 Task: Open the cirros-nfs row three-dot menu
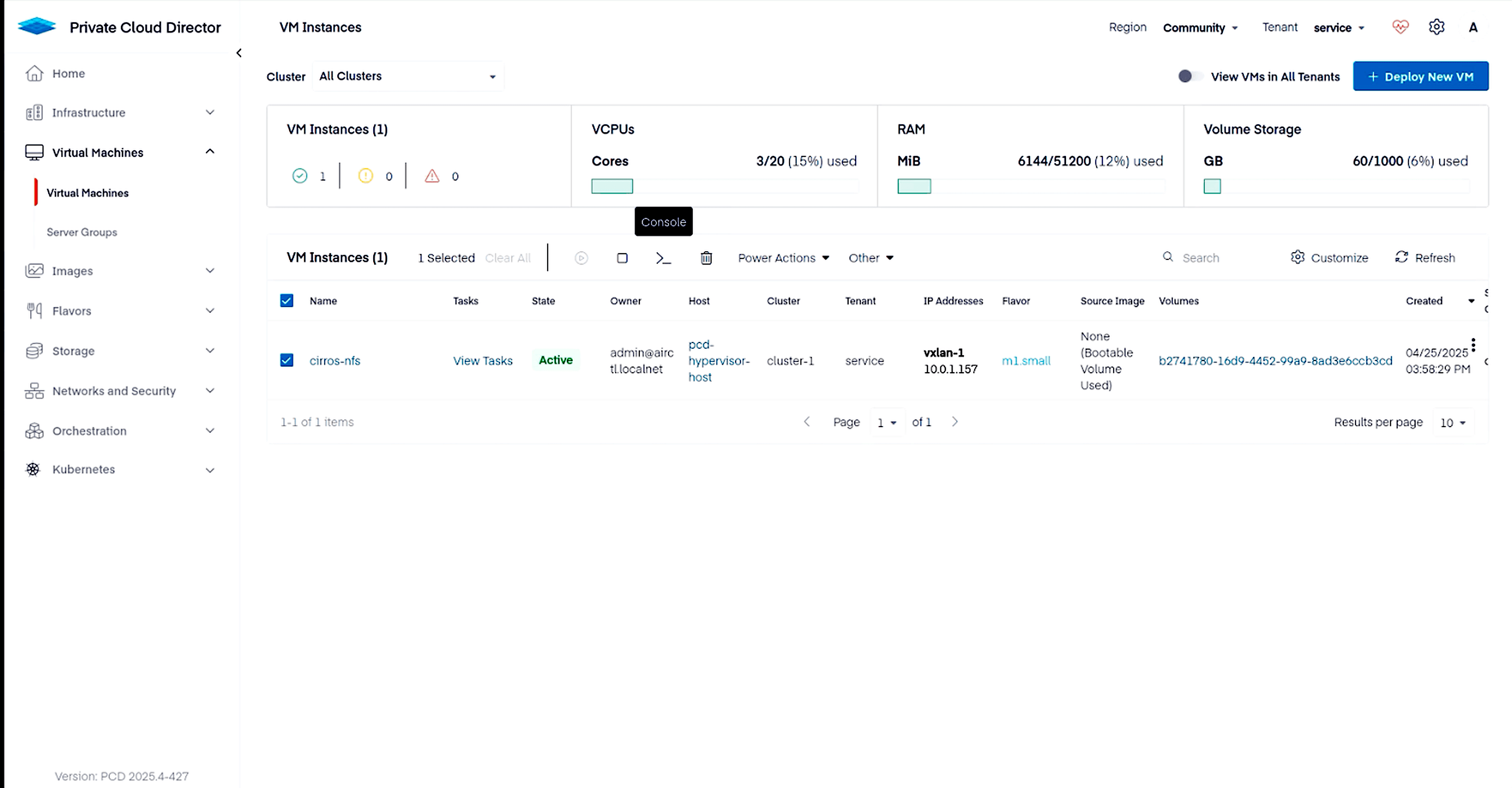1473,344
